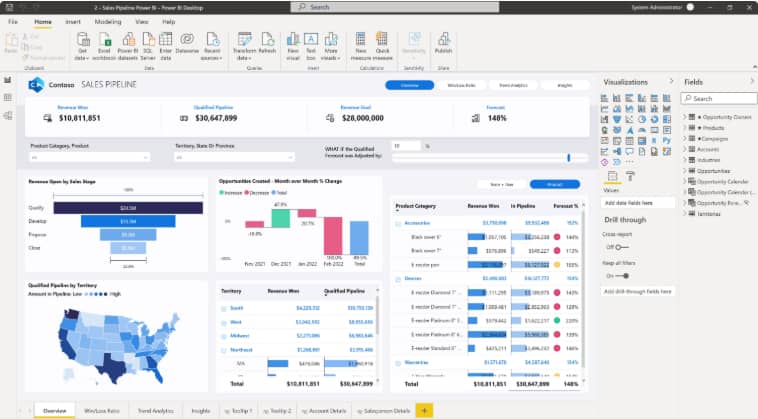Click the Contoso logo
Screen dimensions: 758x419
(36, 85)
